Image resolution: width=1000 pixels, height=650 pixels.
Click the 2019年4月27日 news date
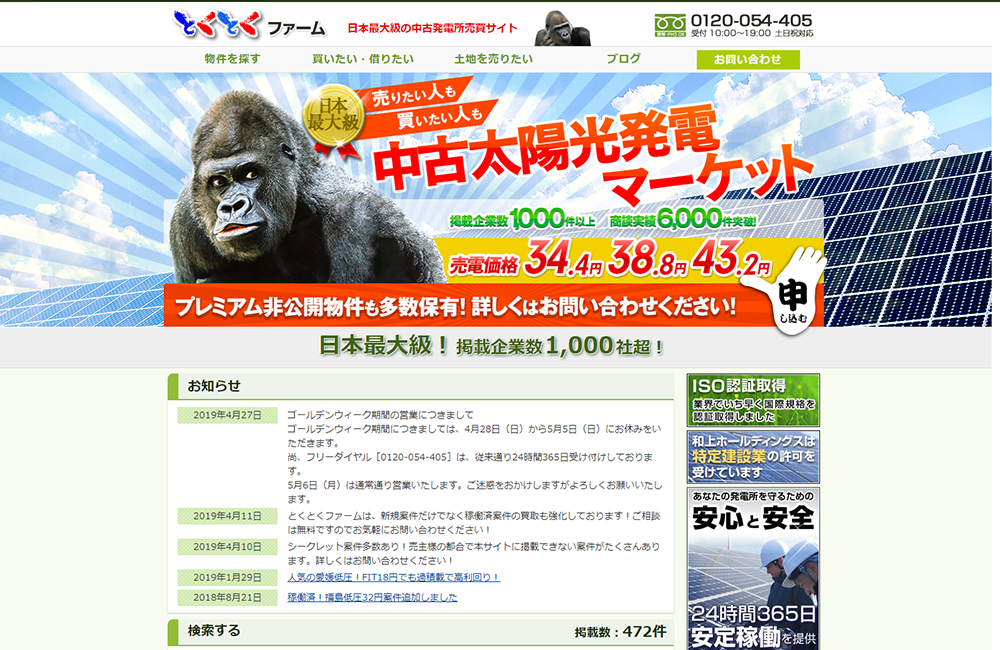[x=227, y=415]
